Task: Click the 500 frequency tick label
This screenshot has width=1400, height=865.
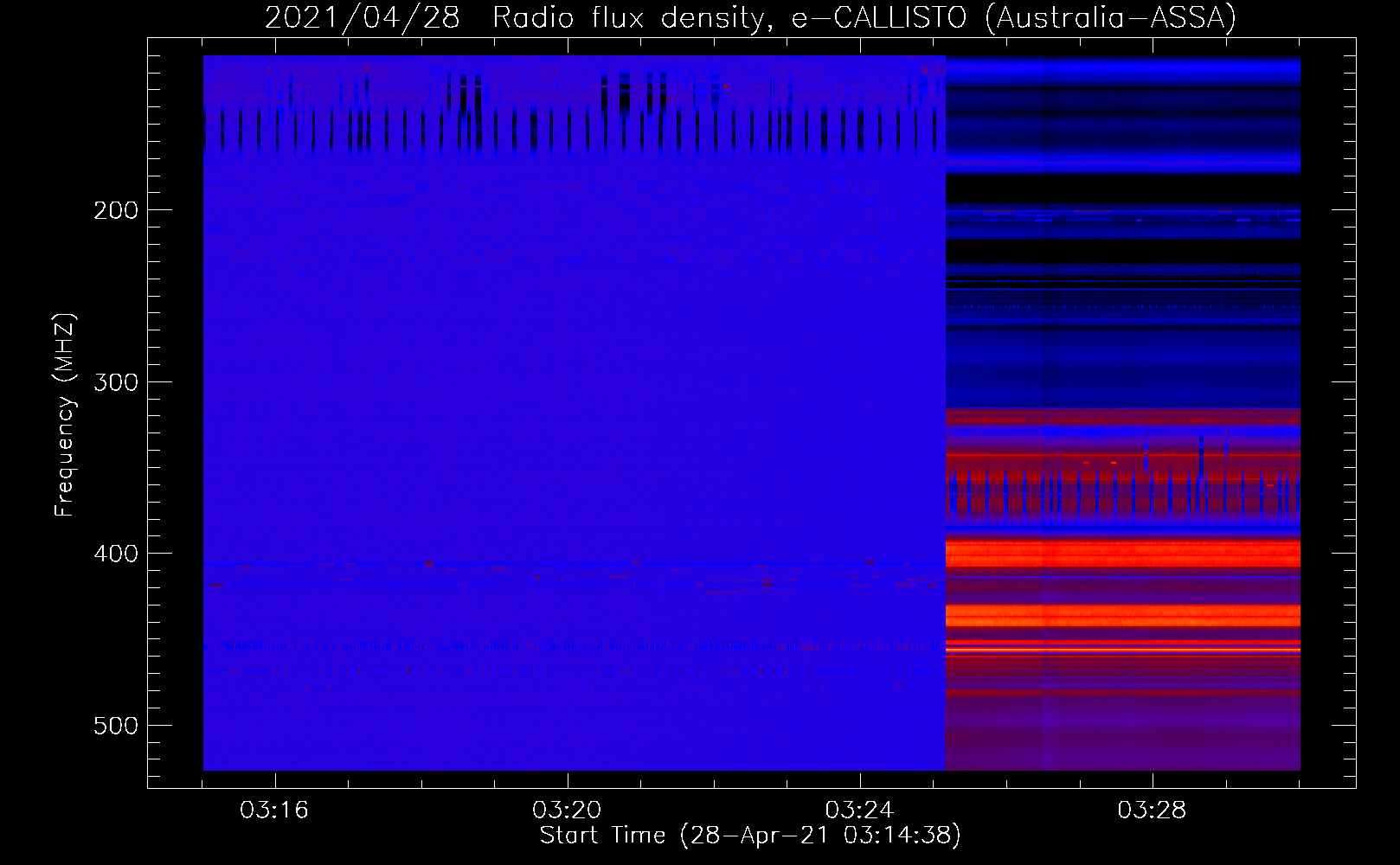Action: [116, 726]
